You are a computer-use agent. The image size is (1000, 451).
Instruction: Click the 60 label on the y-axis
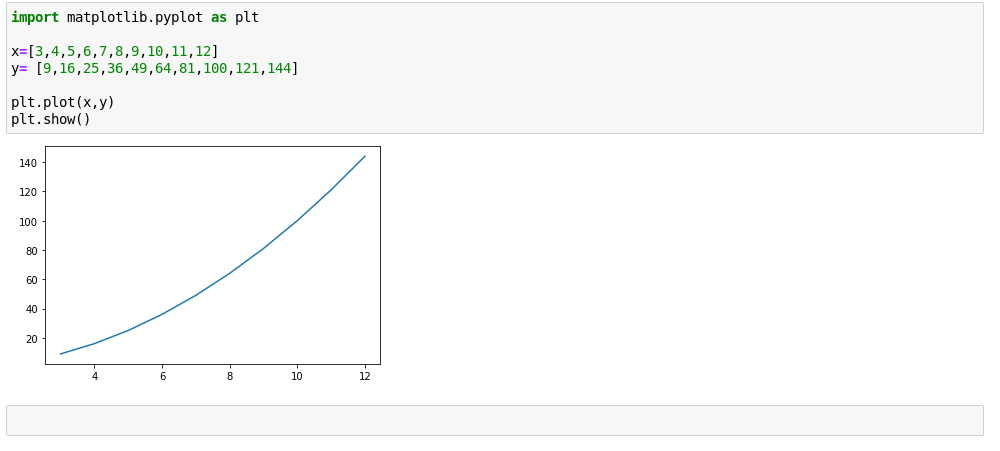tap(30, 280)
